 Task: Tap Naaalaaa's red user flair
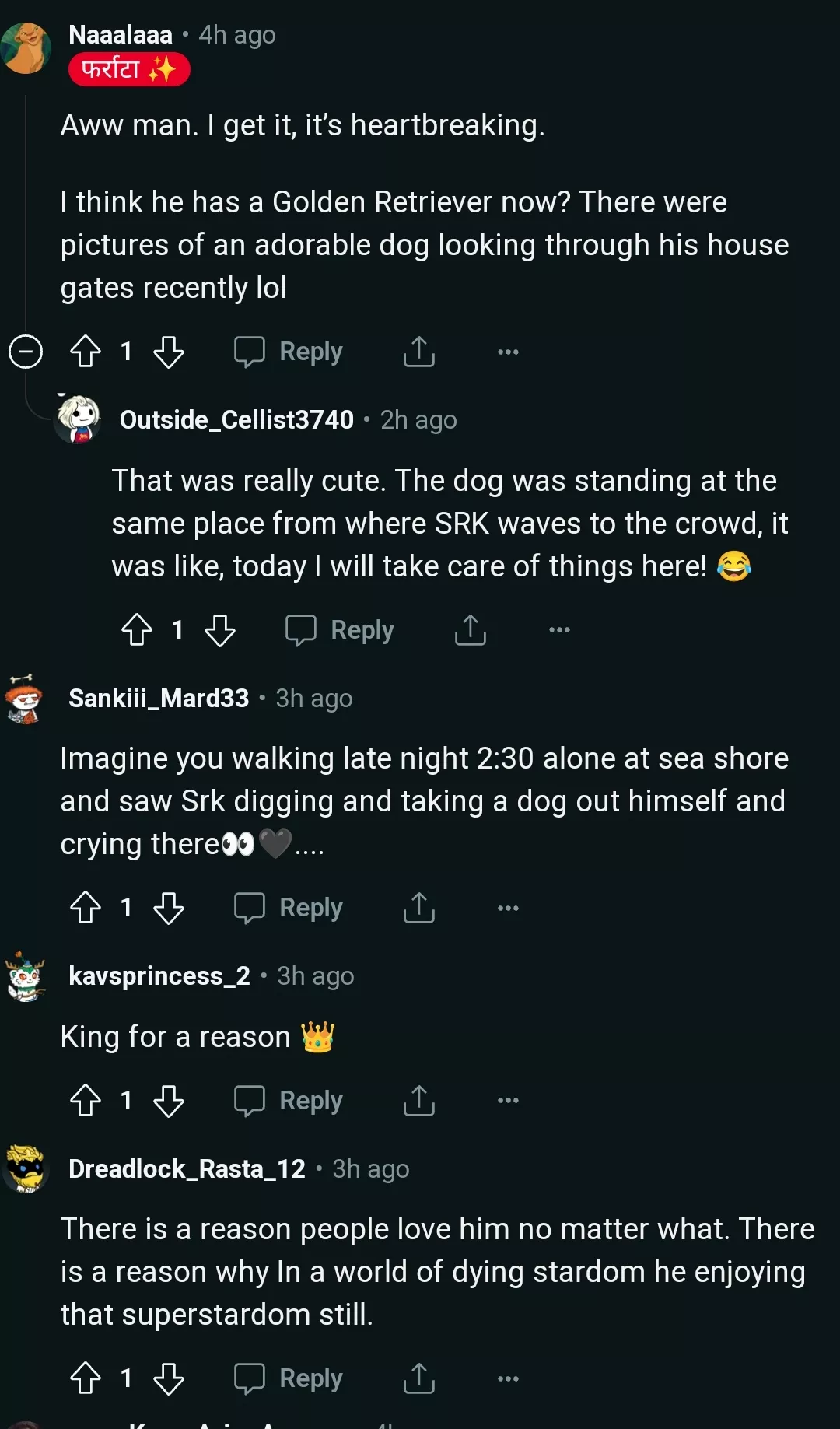click(x=129, y=70)
